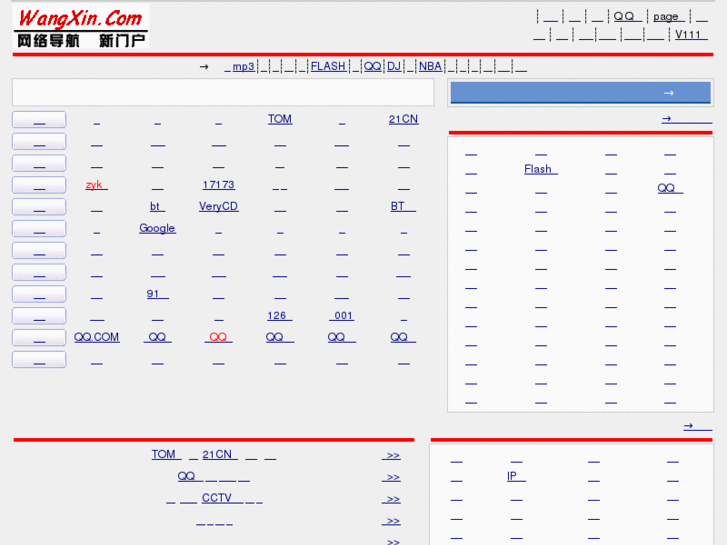Image resolution: width=727 pixels, height=545 pixels.
Task: Select the FLASH navigation link
Action: pyautogui.click(x=329, y=67)
